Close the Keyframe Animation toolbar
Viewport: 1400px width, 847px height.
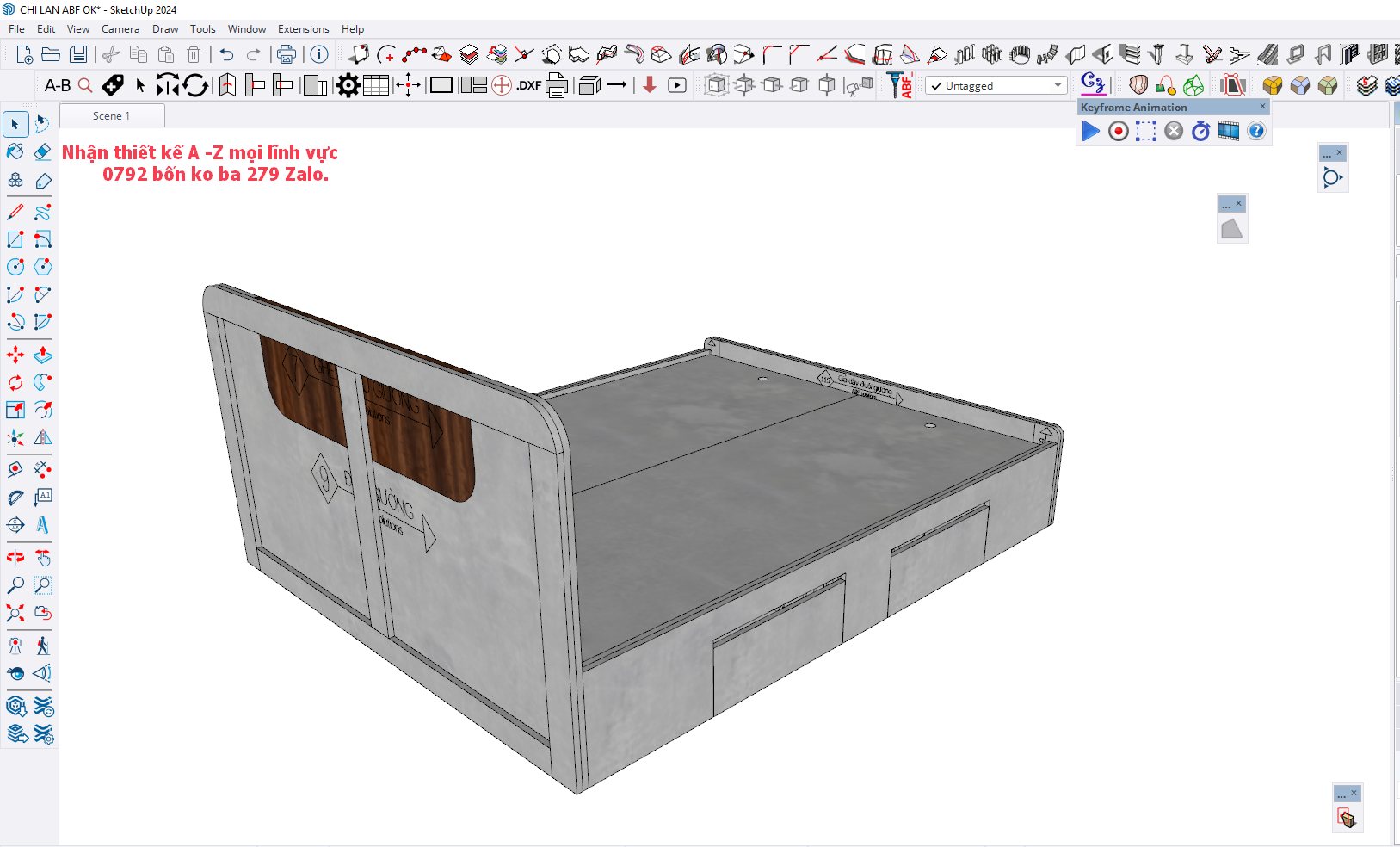[1262, 107]
